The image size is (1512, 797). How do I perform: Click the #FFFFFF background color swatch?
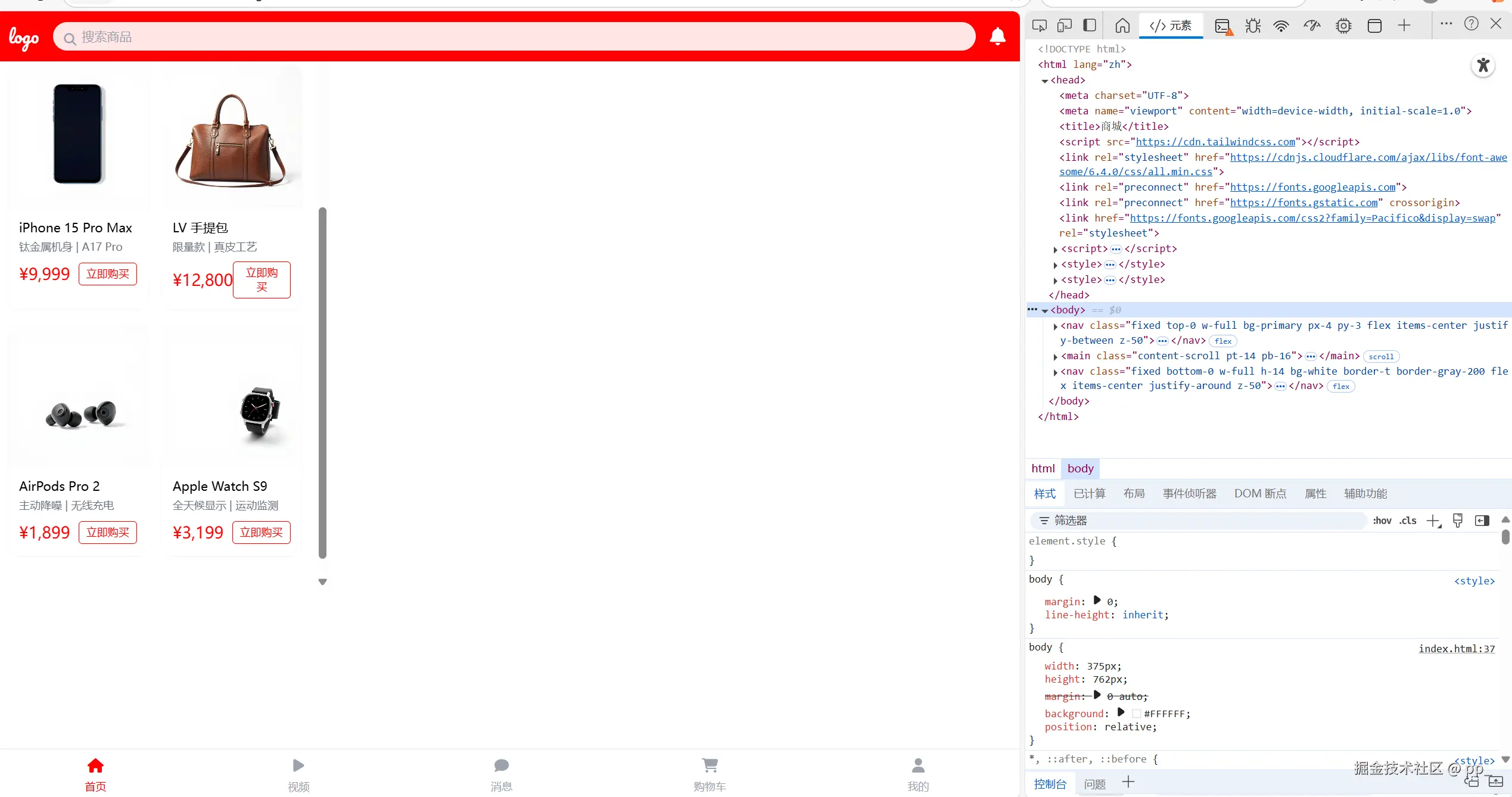click(1136, 714)
